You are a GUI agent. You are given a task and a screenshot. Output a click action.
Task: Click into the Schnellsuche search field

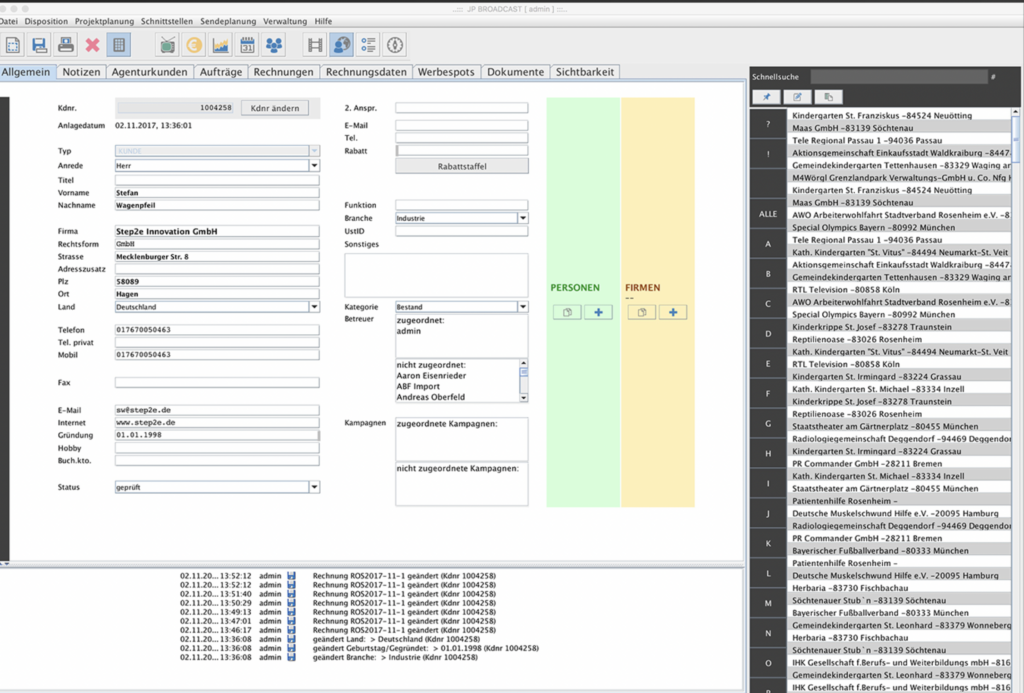pos(899,77)
